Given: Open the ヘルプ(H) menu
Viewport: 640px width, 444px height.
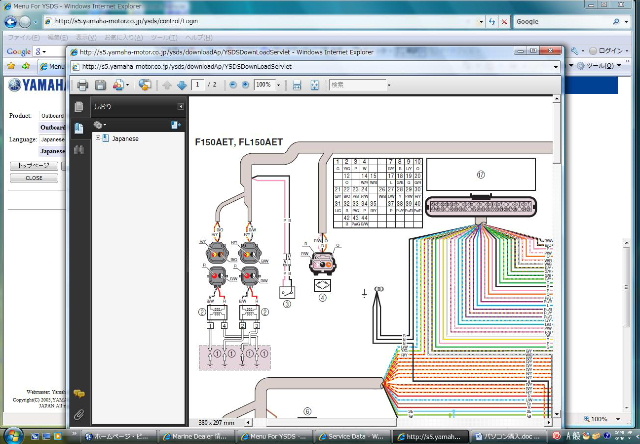Looking at the screenshot, I should [199, 38].
